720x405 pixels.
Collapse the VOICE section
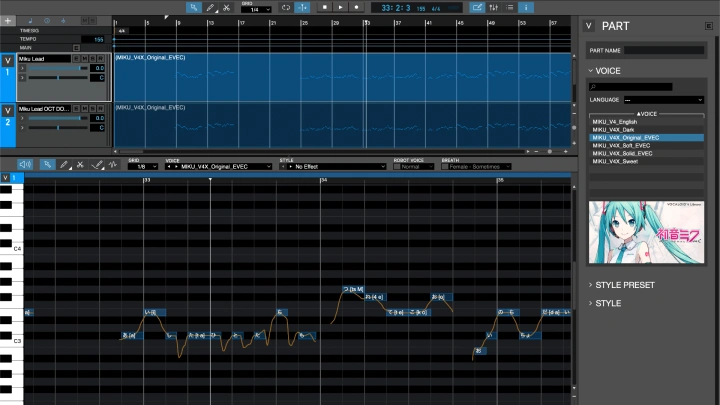591,71
